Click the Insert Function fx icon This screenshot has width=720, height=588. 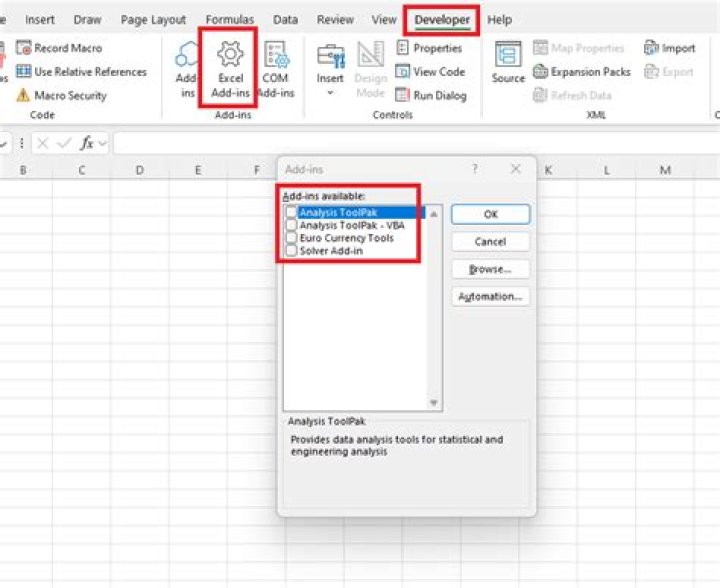click(x=87, y=143)
